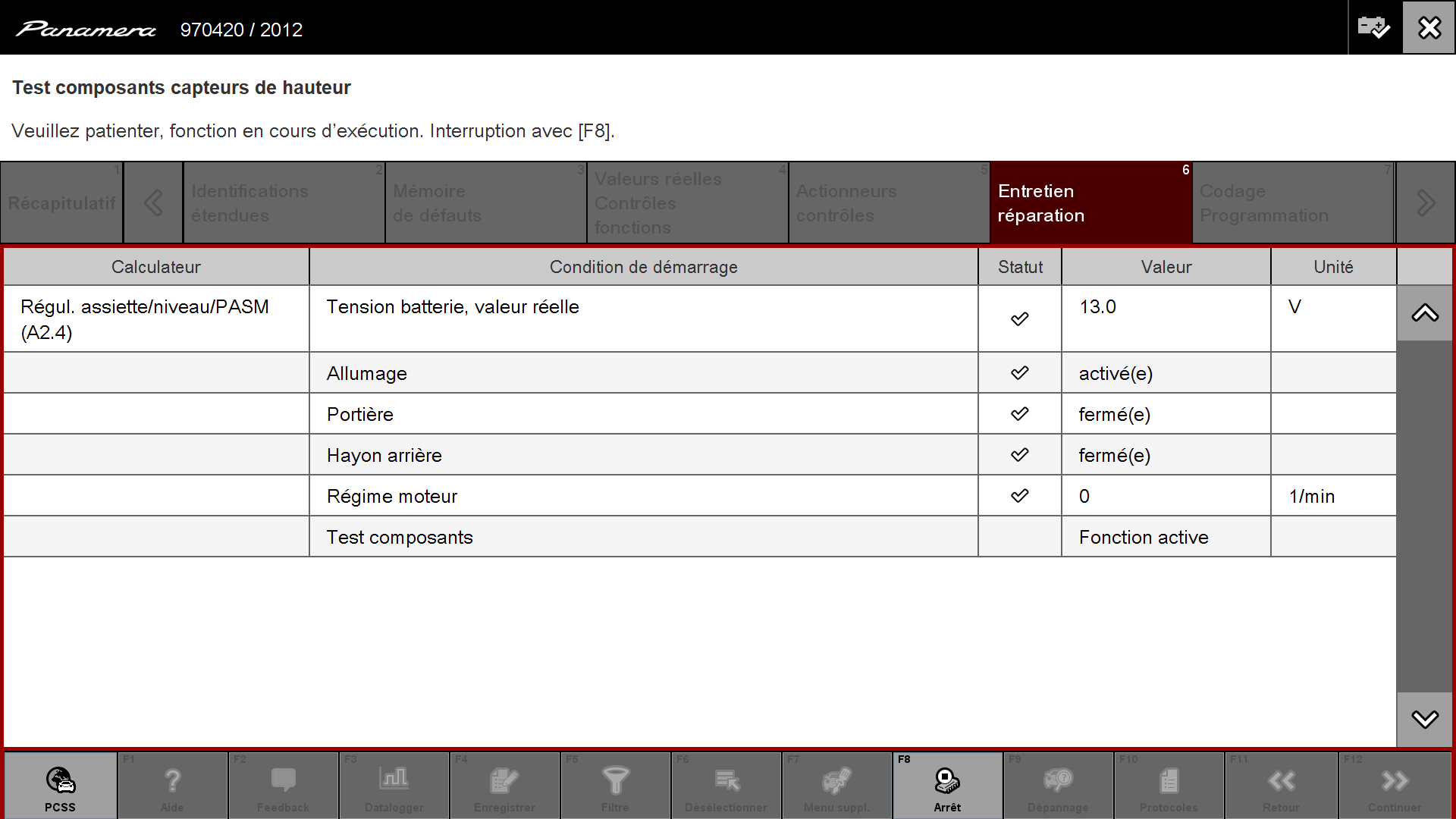Select the Entretien réparation tab

pos(1090,202)
